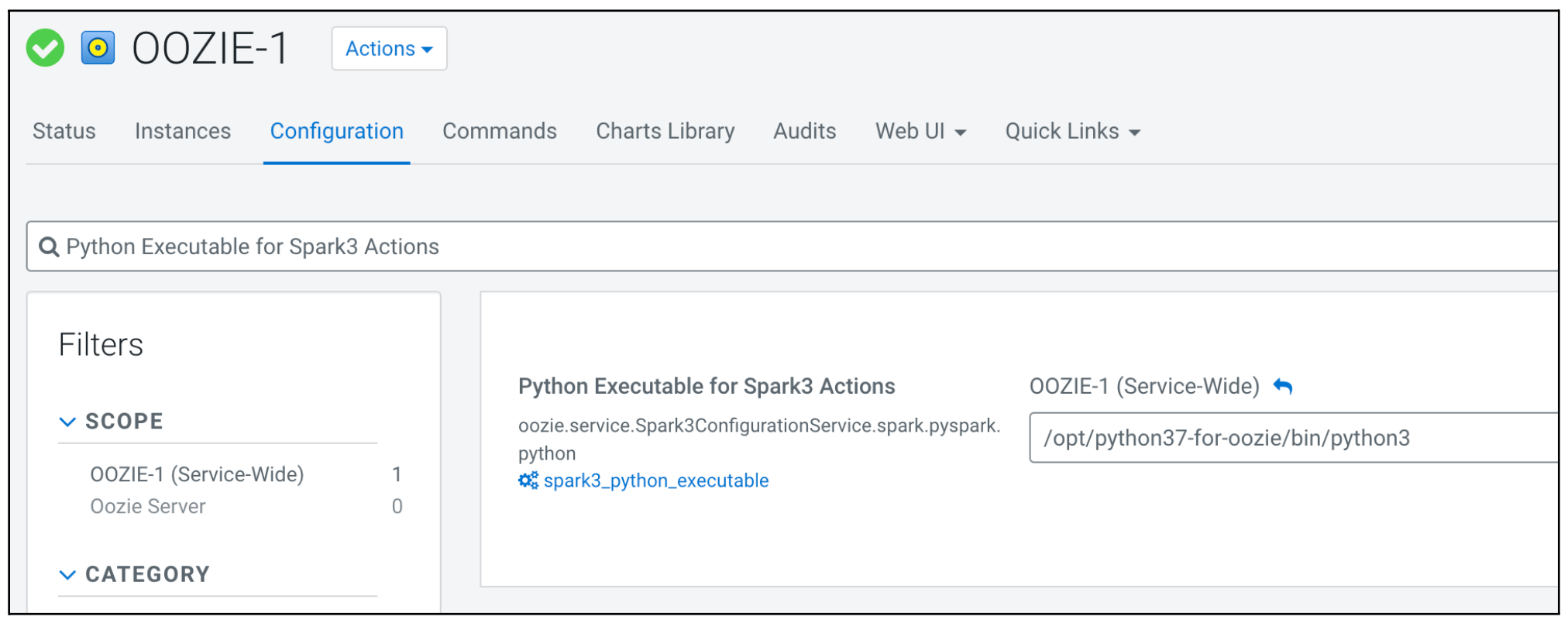Image resolution: width=1568 pixels, height=620 pixels.
Task: Open the Actions dropdown menu
Action: [389, 49]
